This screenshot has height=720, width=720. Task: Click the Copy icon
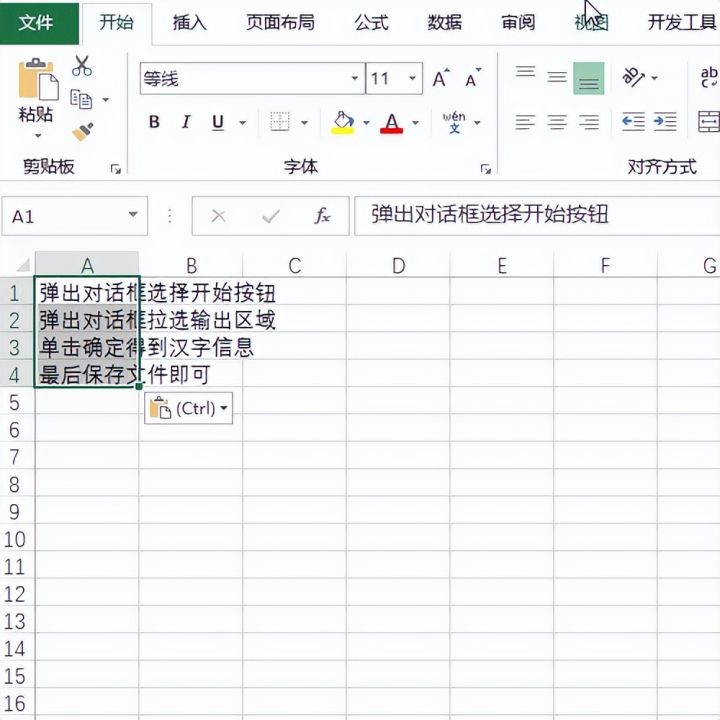pyautogui.click(x=81, y=99)
